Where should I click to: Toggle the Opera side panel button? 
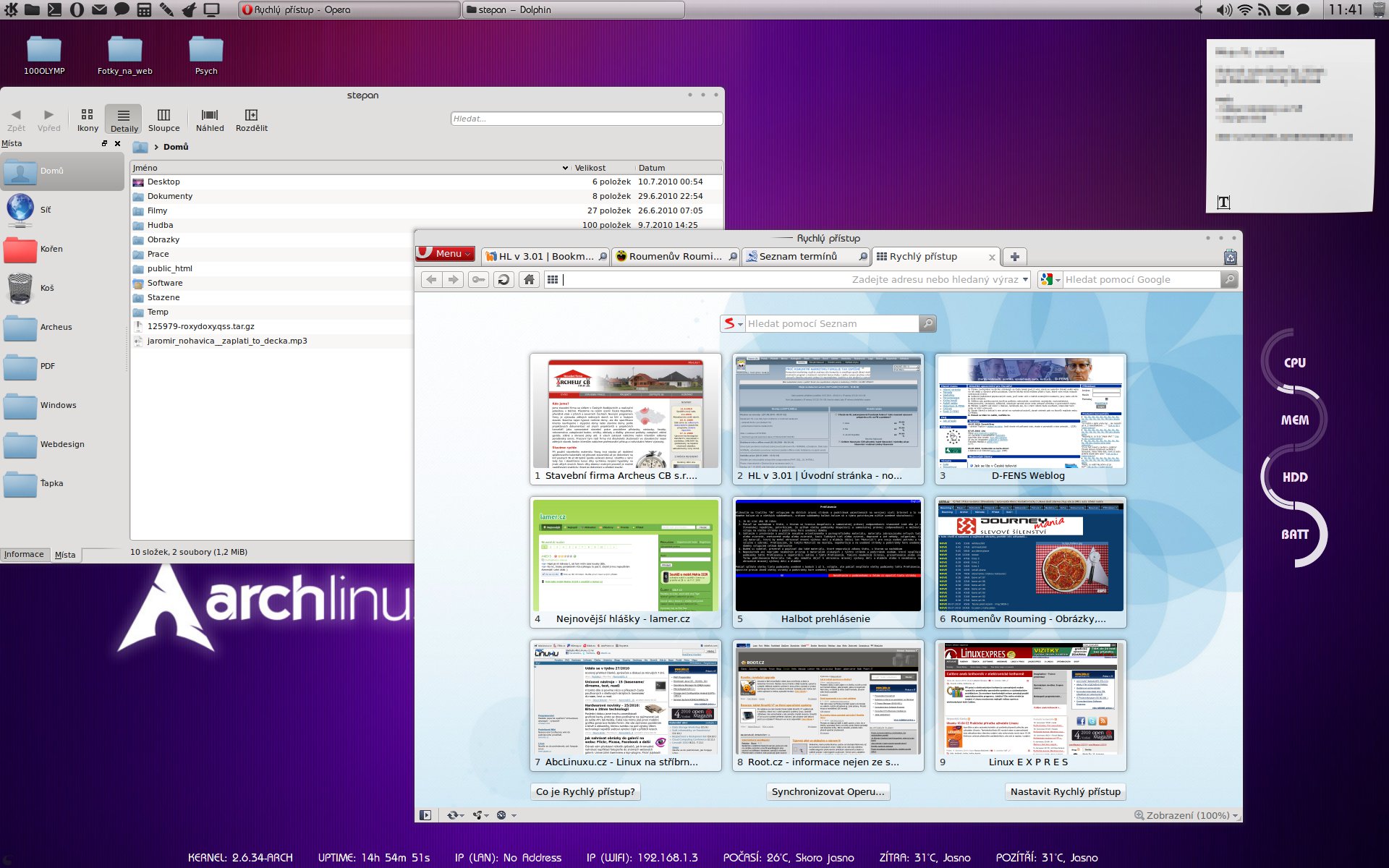[x=425, y=815]
